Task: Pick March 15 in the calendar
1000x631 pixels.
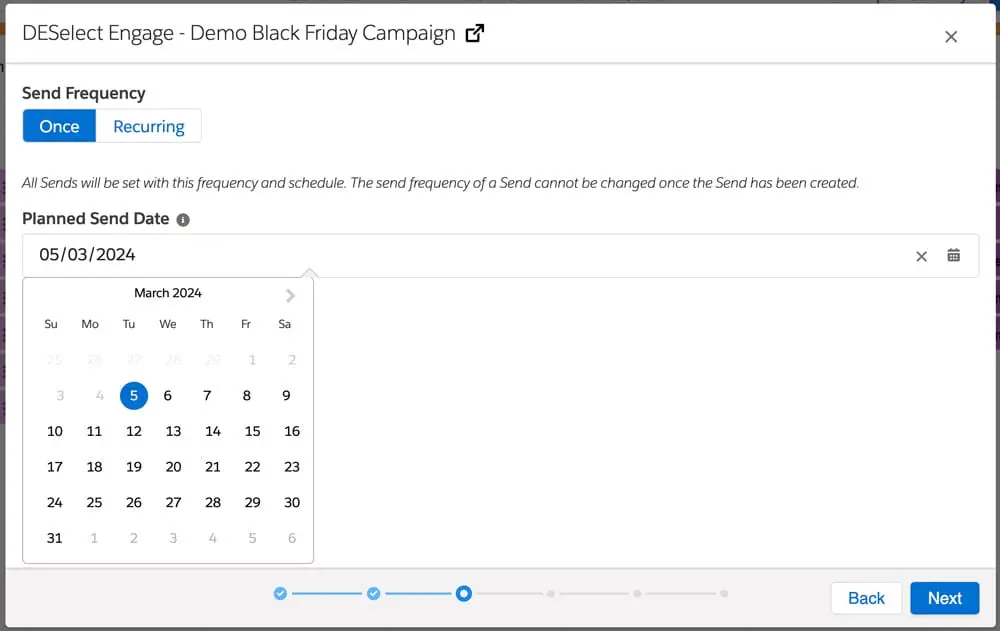Action: pos(252,431)
